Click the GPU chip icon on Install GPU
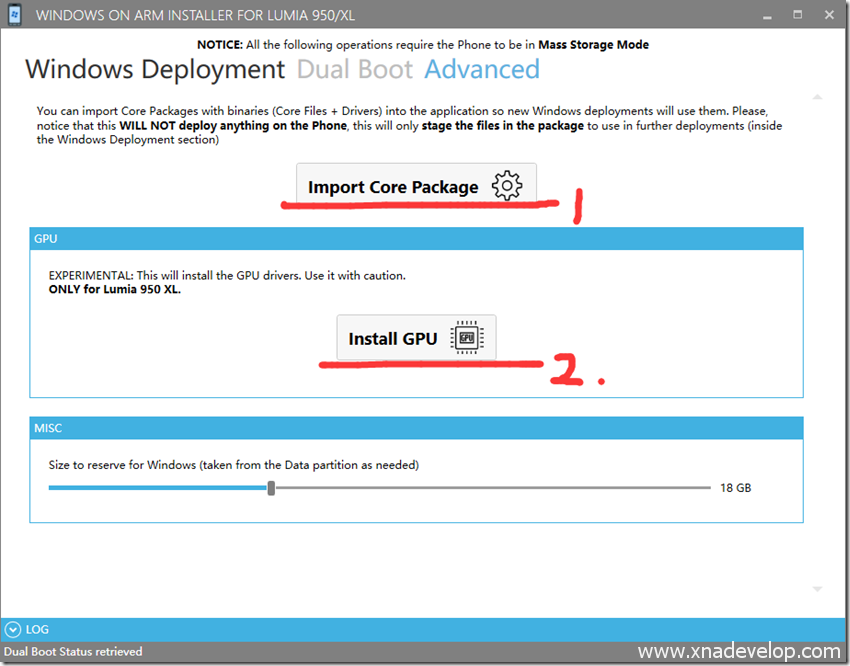 point(466,339)
